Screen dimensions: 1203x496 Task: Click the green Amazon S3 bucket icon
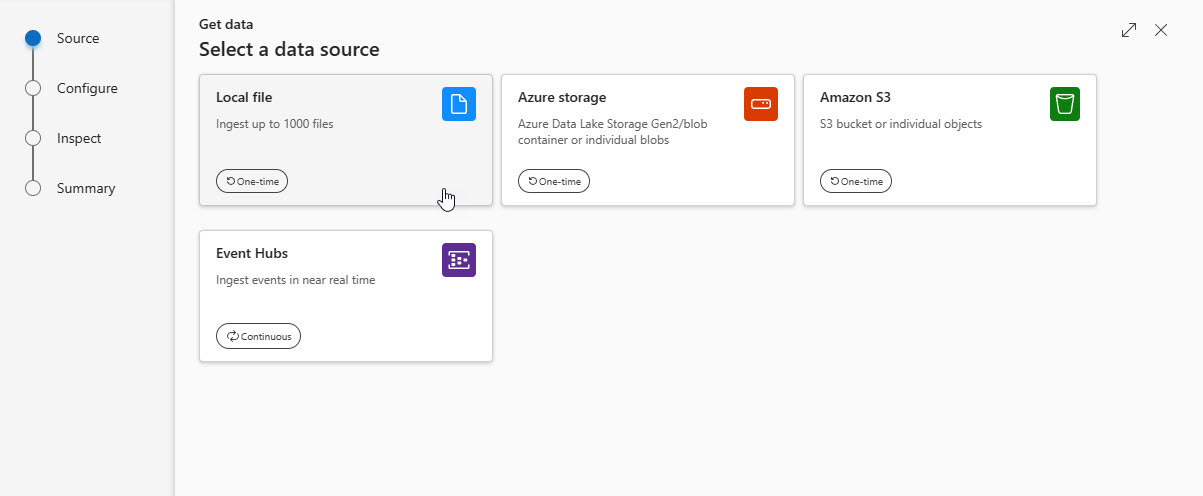tap(1065, 104)
